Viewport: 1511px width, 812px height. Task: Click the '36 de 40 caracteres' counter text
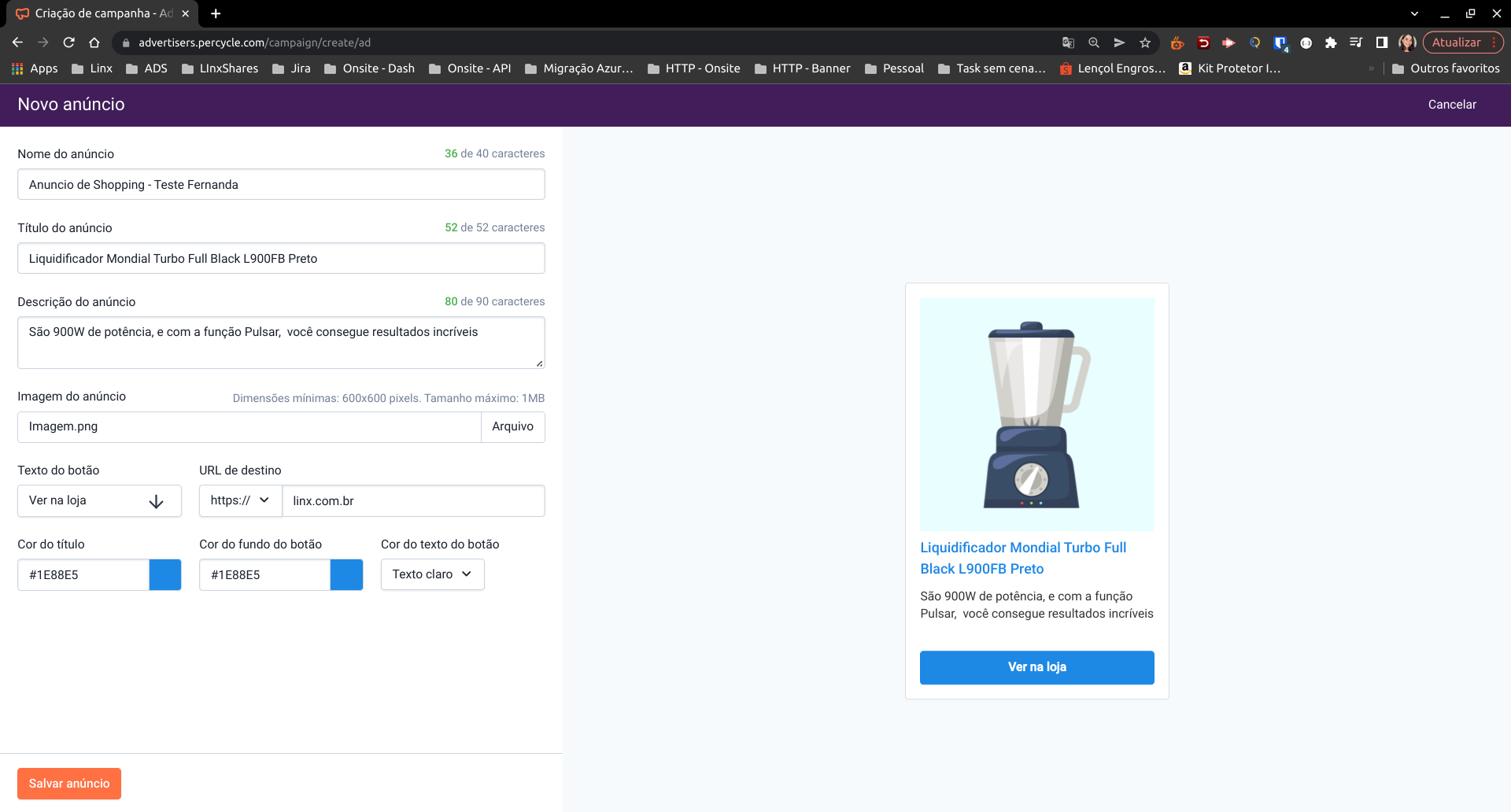point(494,153)
